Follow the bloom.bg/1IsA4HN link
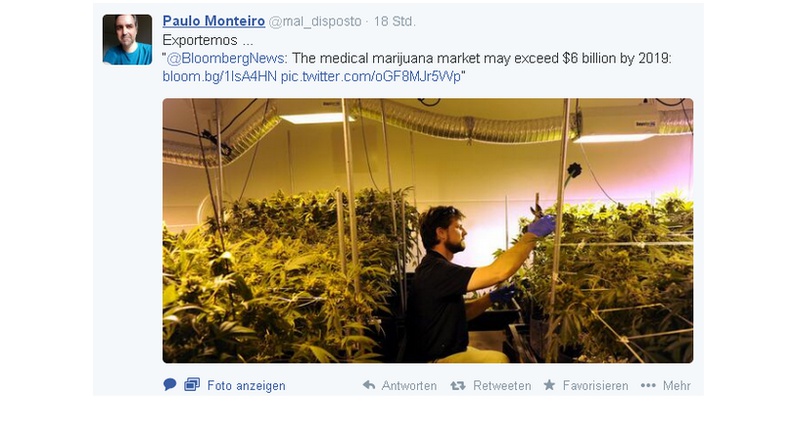 [x=220, y=76]
